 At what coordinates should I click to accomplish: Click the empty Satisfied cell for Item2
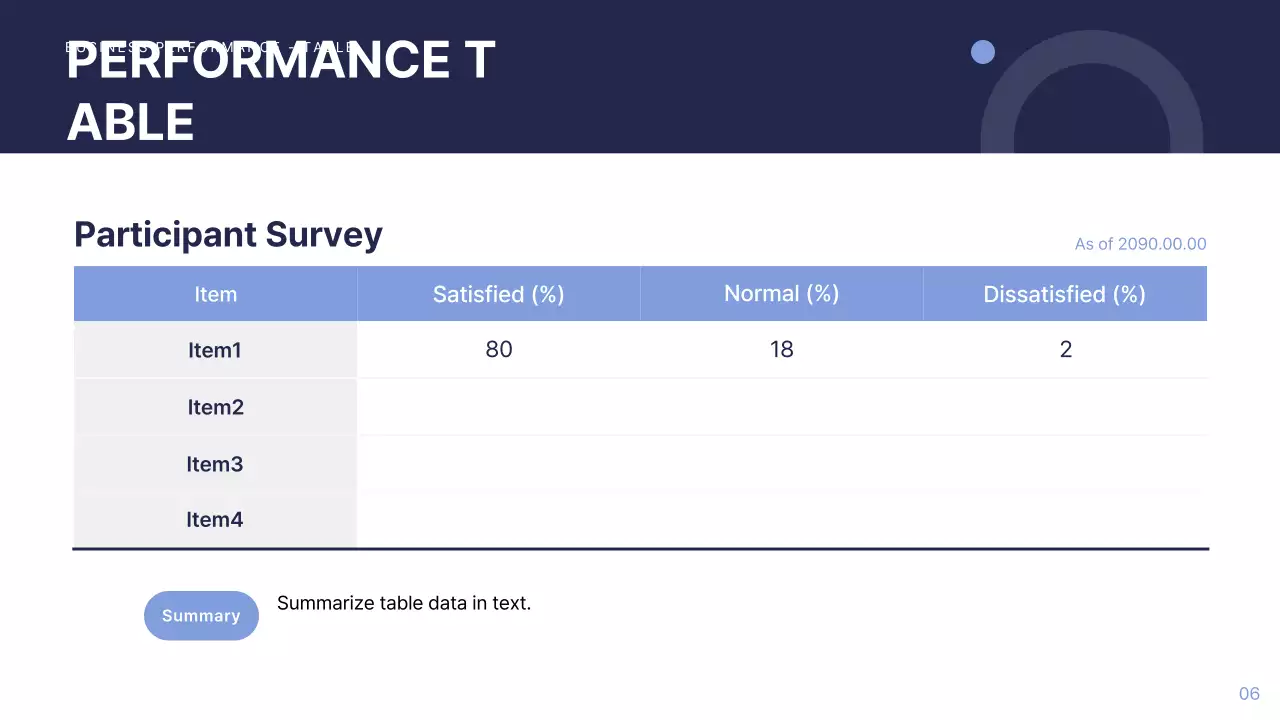point(498,407)
